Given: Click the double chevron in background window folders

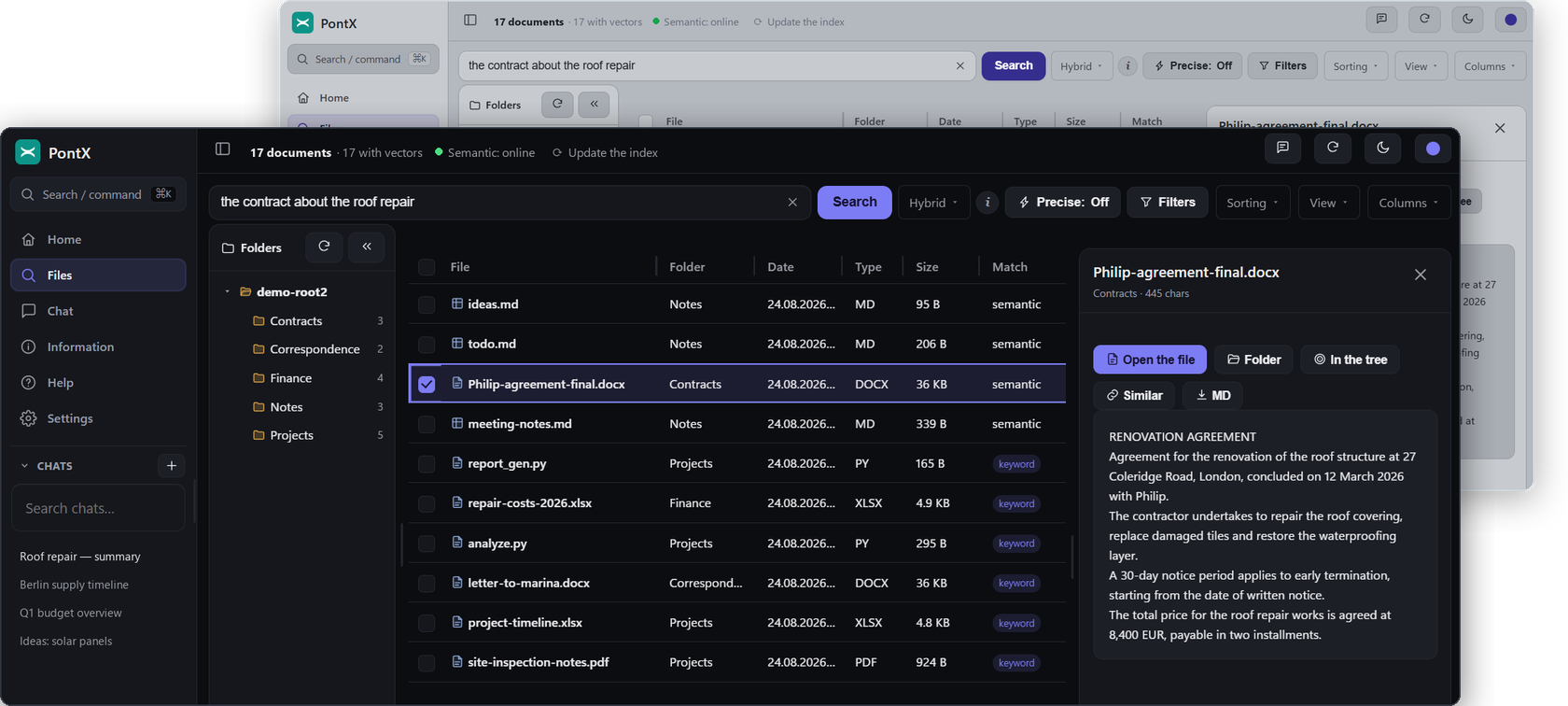Looking at the screenshot, I should (594, 104).
